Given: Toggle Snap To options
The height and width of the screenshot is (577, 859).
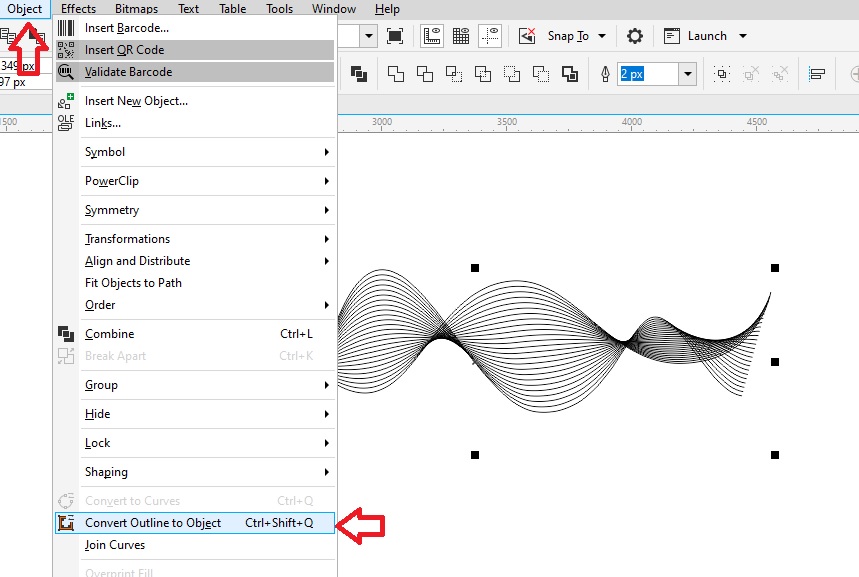Looking at the screenshot, I should click(553, 36).
